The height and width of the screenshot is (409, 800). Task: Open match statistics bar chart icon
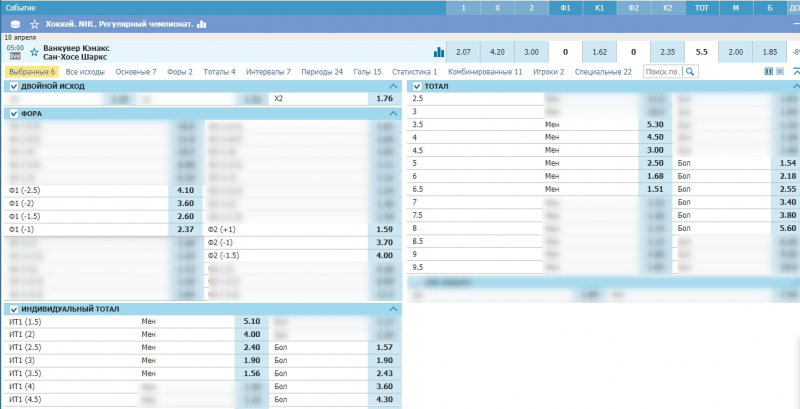click(x=438, y=52)
